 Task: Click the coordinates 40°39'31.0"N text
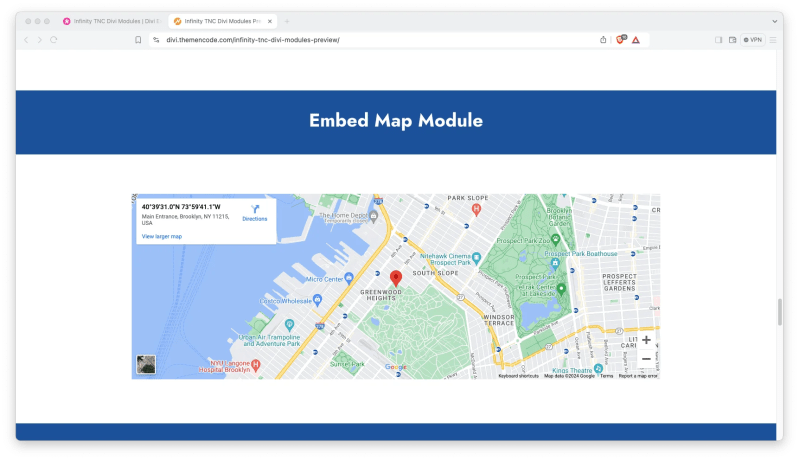[x=181, y=207]
